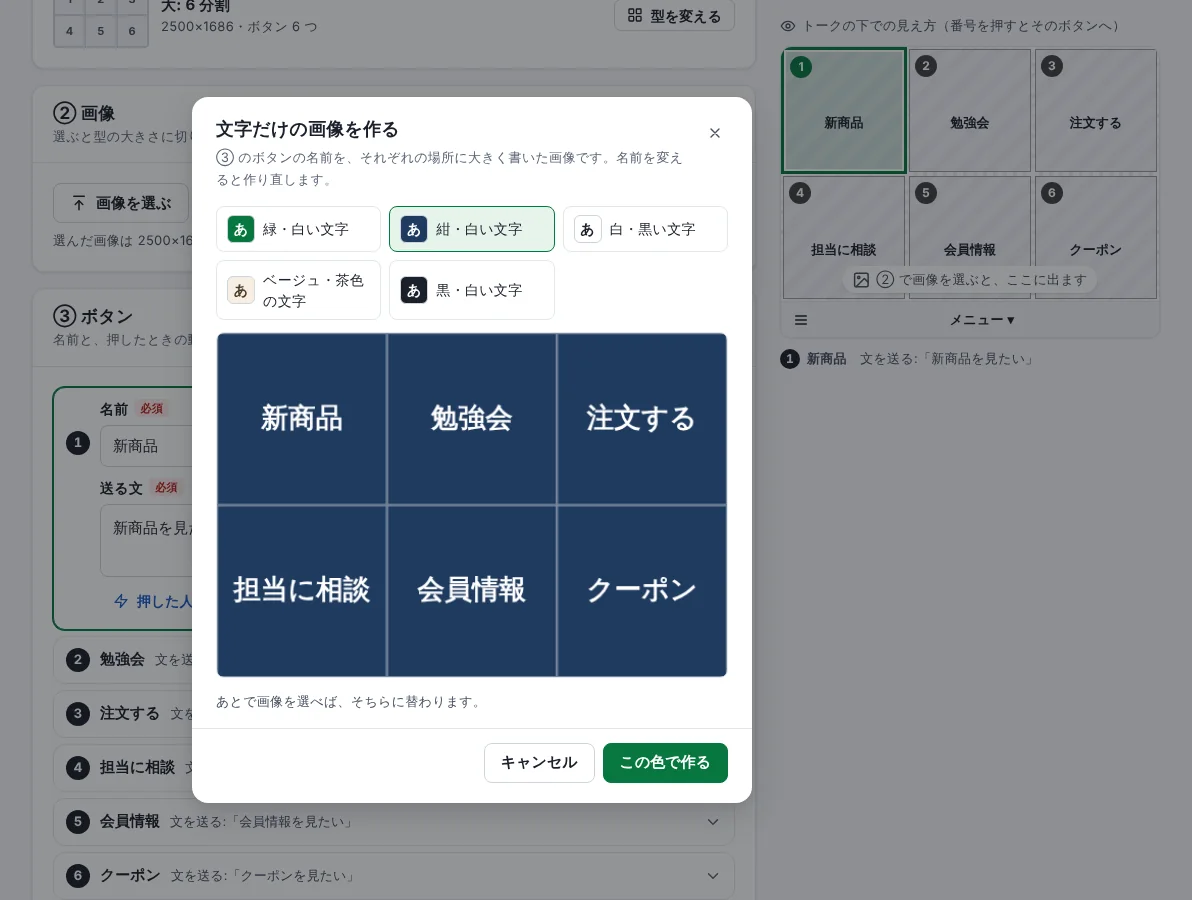The height and width of the screenshot is (900, 1192).
Task: Click the lightning bolt icon under 送る文
Action: click(x=121, y=601)
